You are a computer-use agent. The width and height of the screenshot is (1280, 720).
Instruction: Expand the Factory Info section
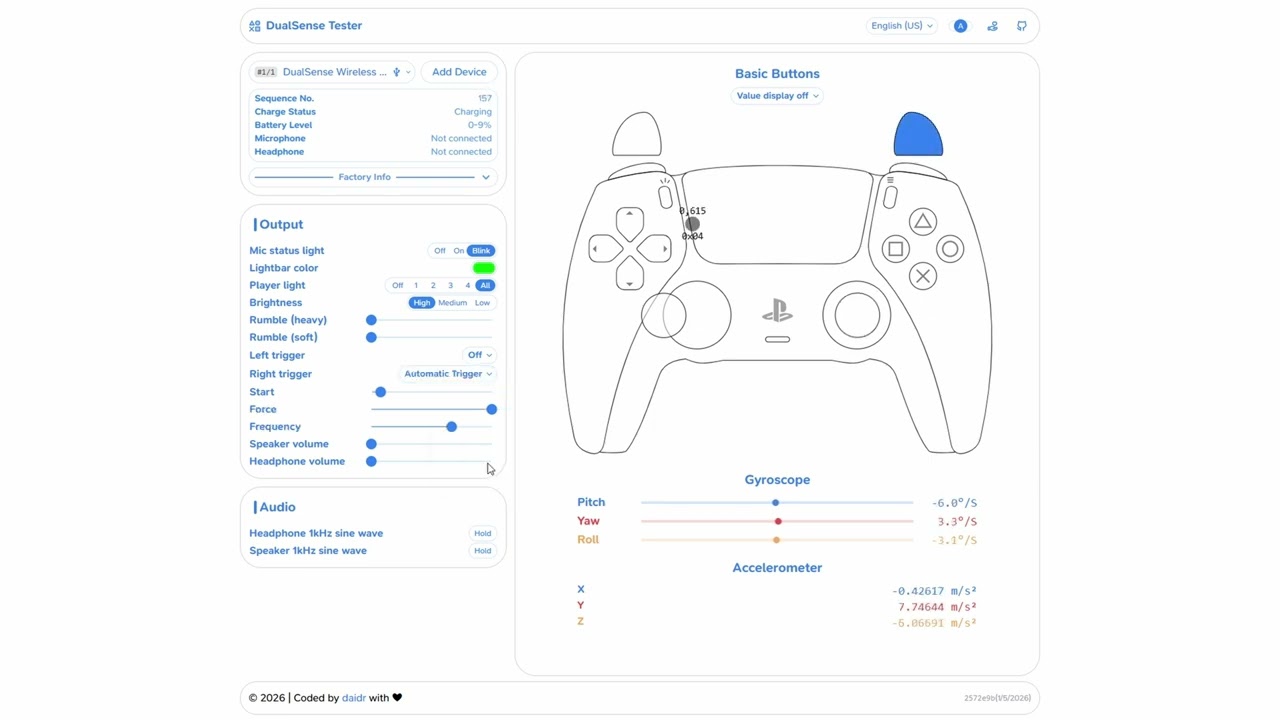point(373,177)
